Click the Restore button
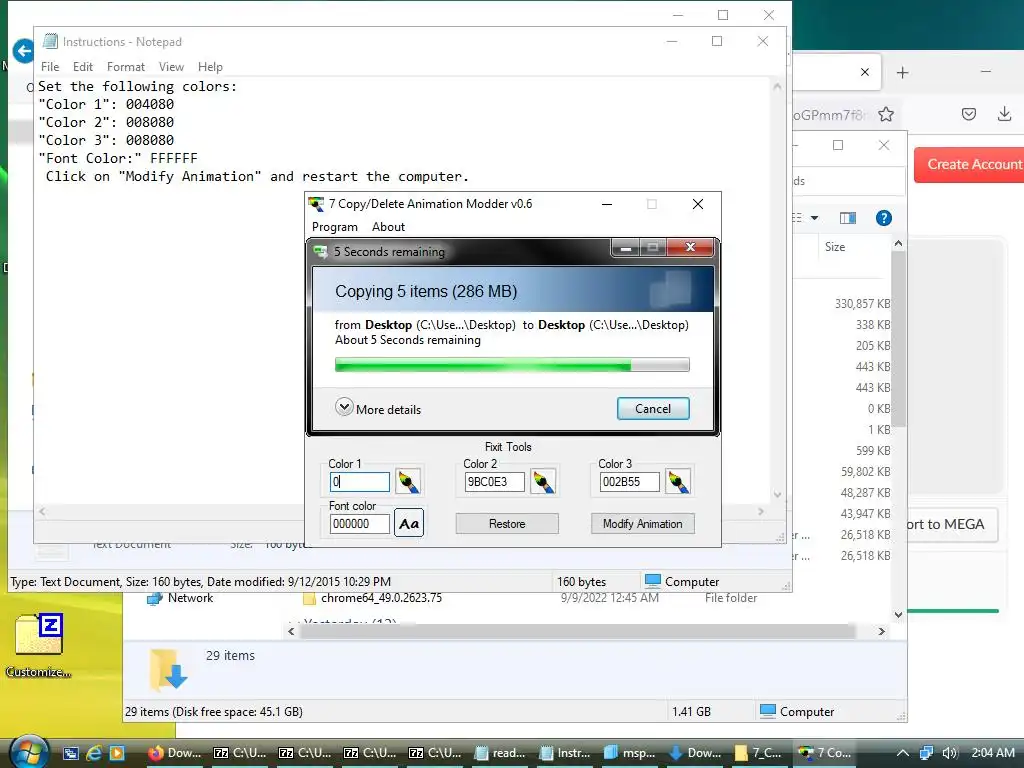The image size is (1024, 768). [x=507, y=524]
